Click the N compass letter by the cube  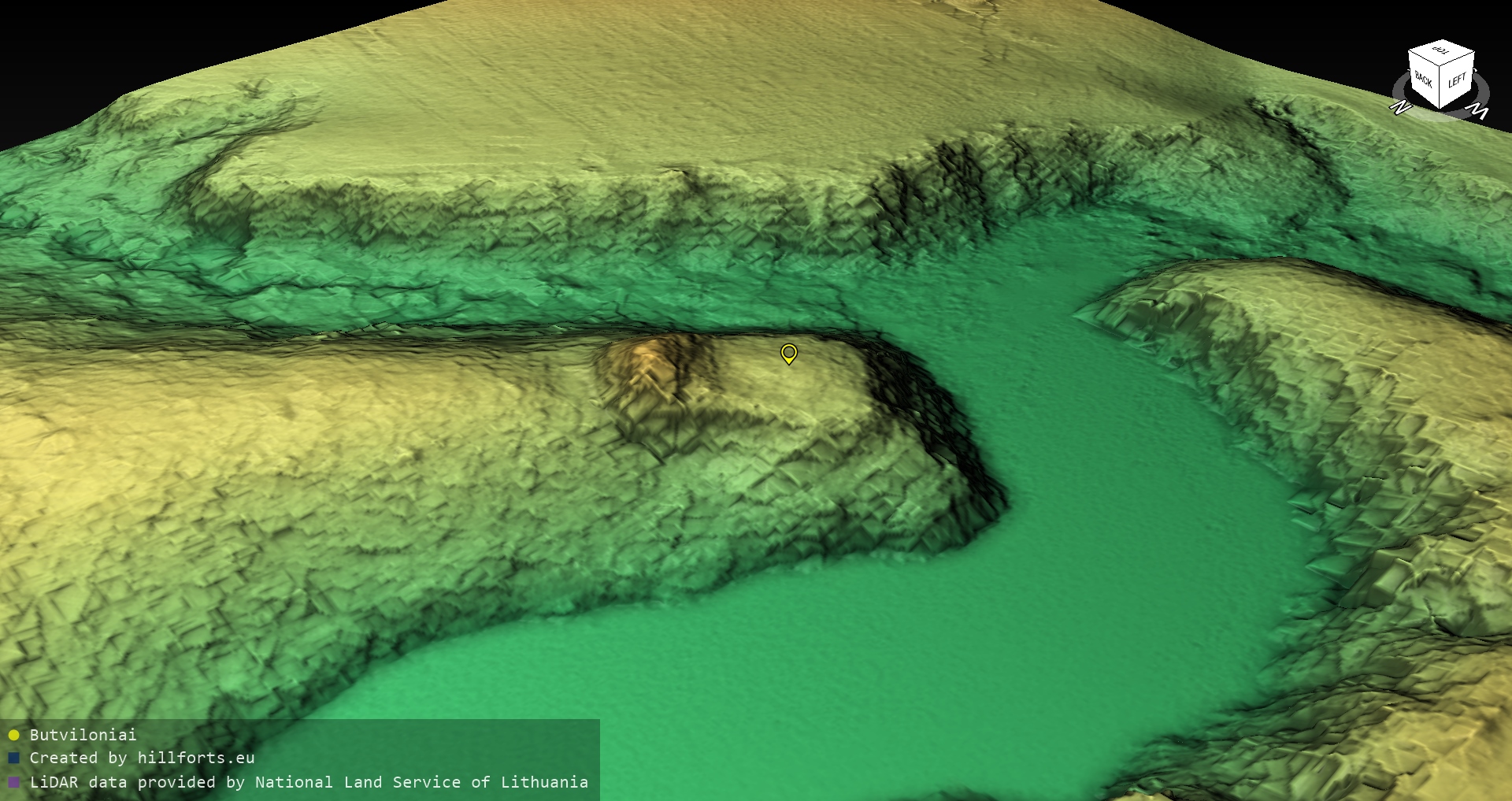[x=1400, y=107]
